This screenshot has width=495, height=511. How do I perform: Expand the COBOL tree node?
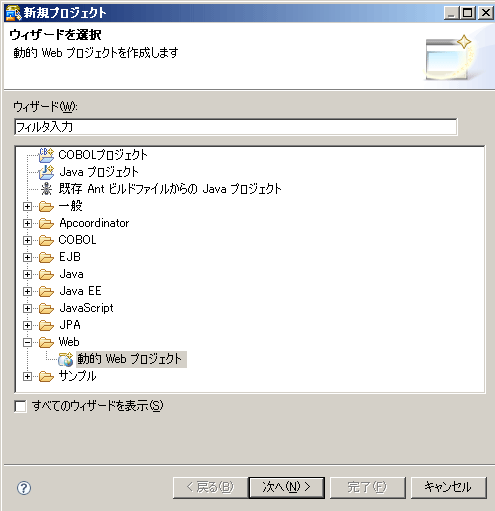(x=27, y=241)
